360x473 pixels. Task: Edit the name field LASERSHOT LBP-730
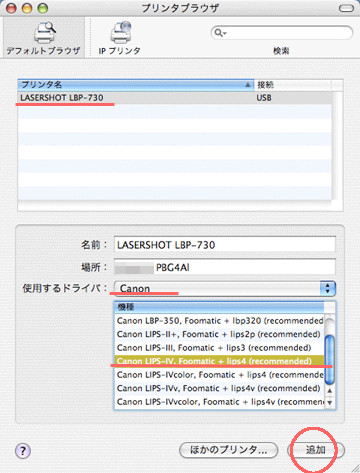[x=225, y=245]
